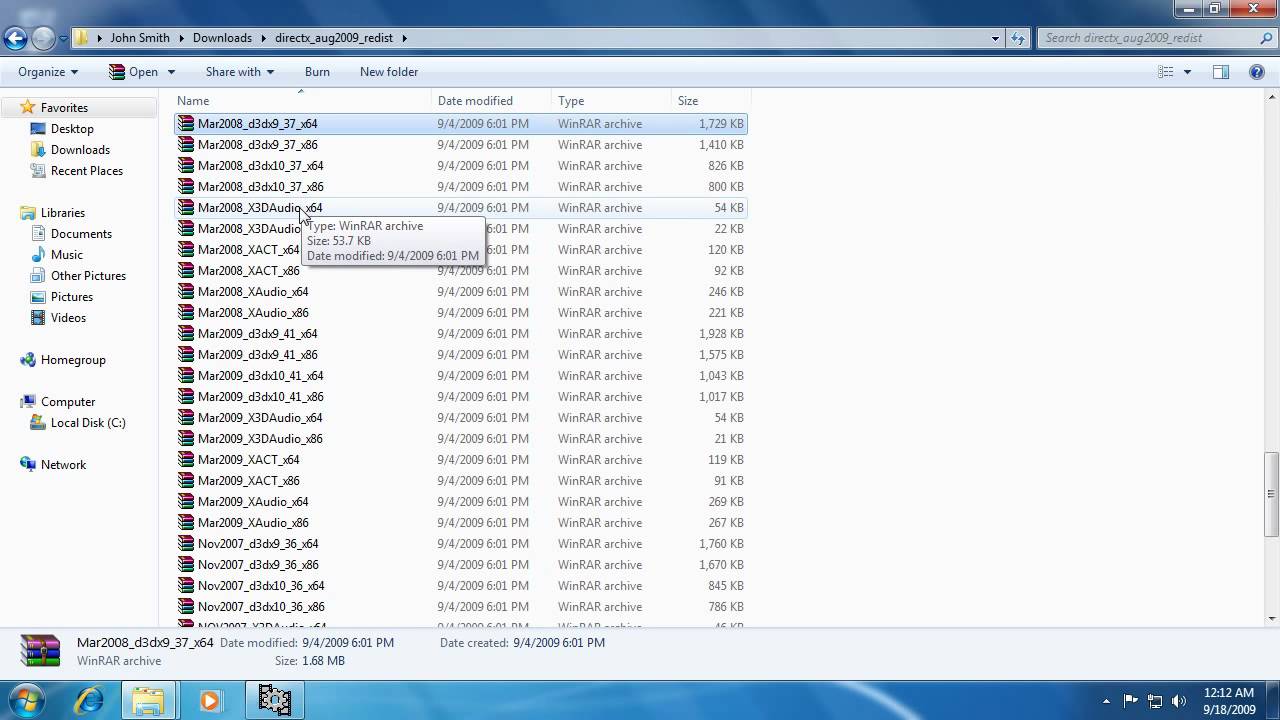1280x720 pixels.
Task: Open Recent Places in navigation pane
Action: coord(86,171)
